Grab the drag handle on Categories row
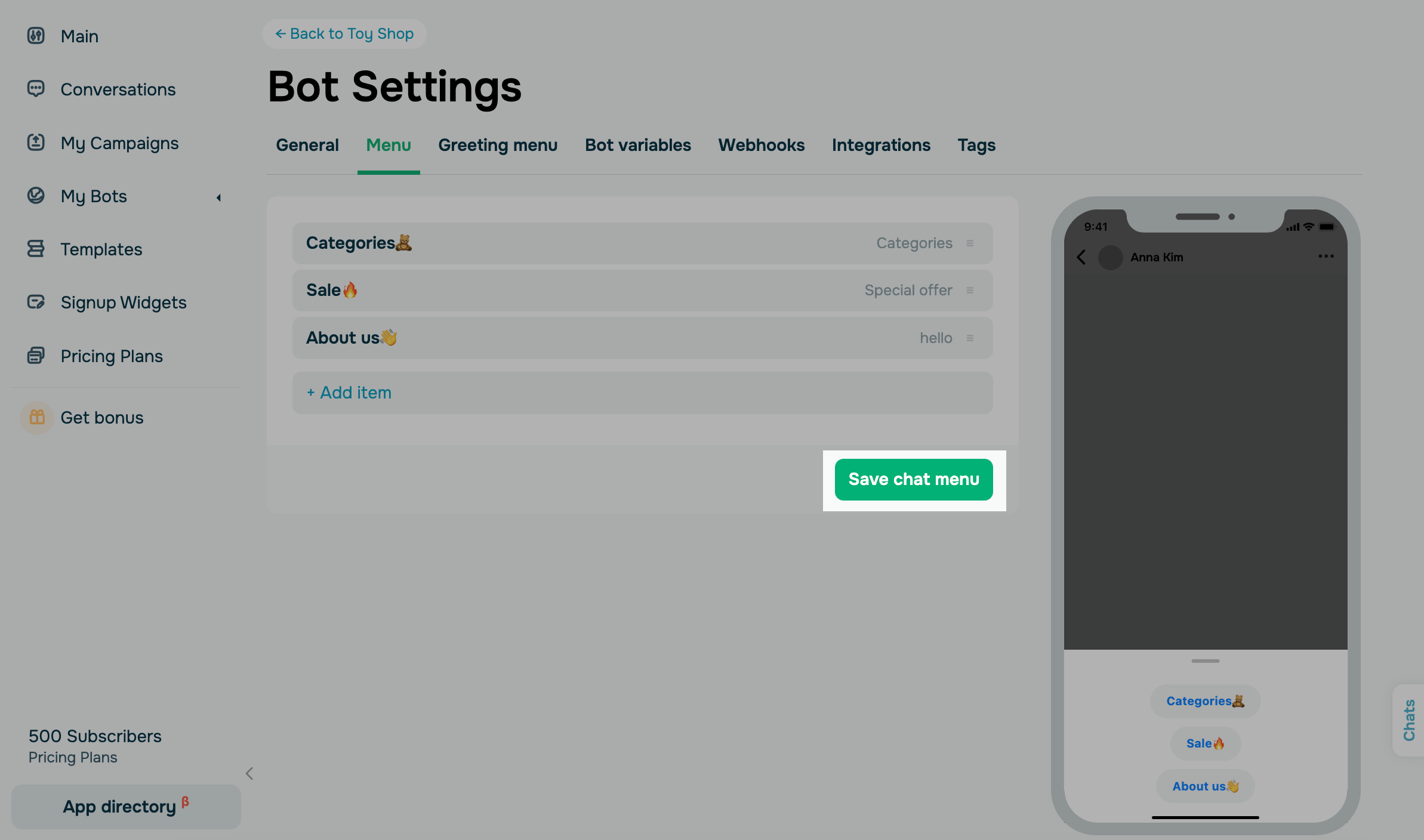The image size is (1424, 840). click(970, 243)
